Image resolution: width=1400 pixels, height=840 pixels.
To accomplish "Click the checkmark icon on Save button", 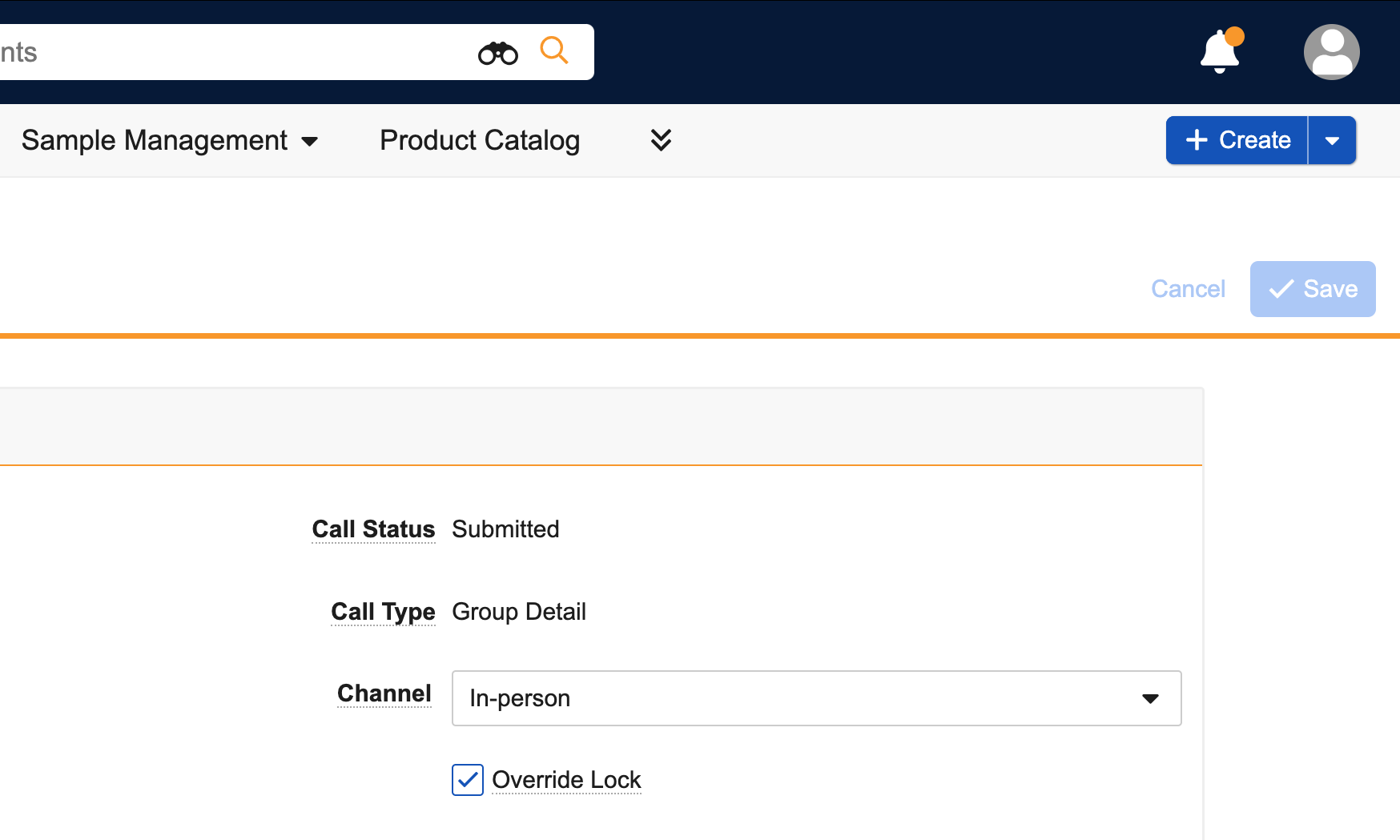I will coord(1281,289).
